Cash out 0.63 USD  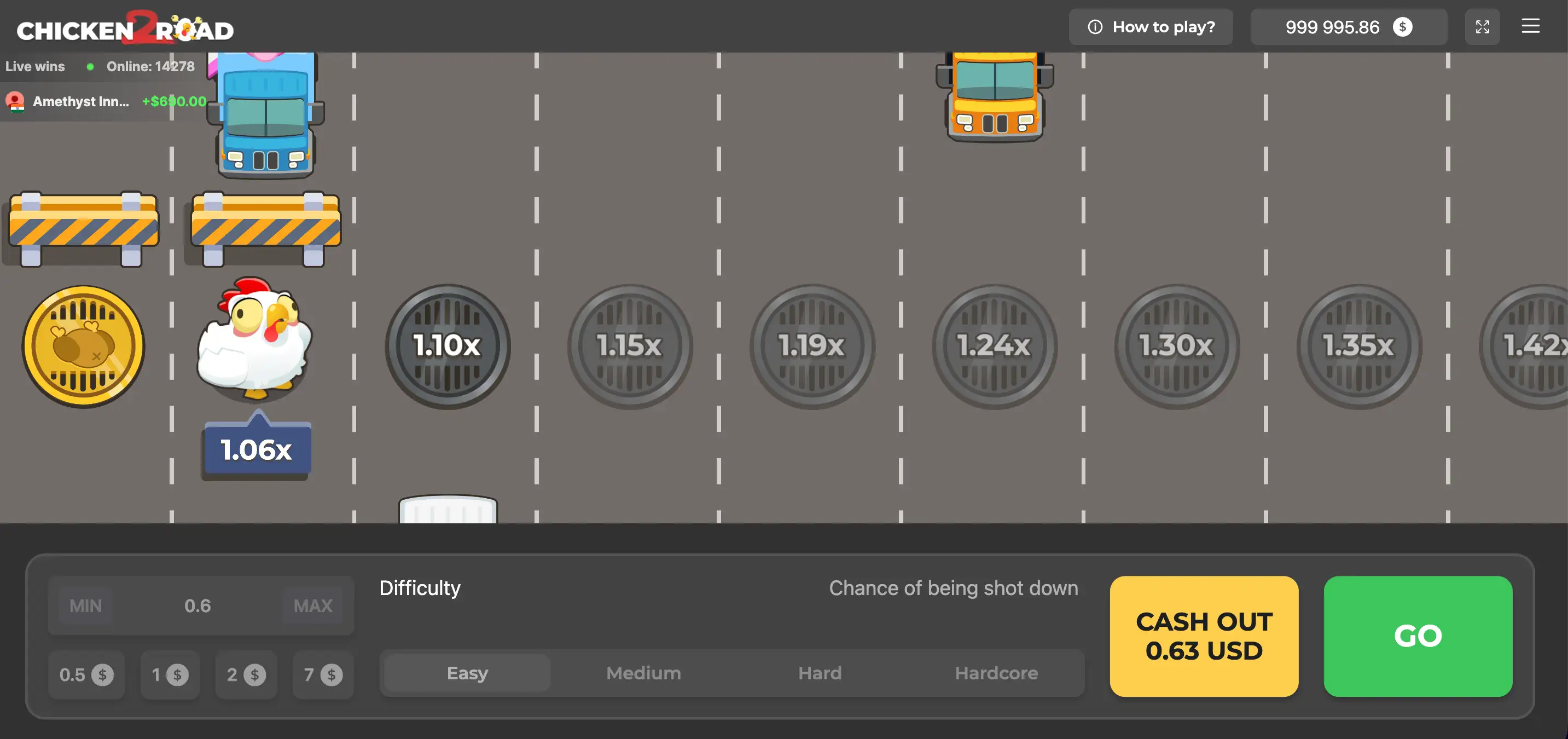click(1204, 636)
